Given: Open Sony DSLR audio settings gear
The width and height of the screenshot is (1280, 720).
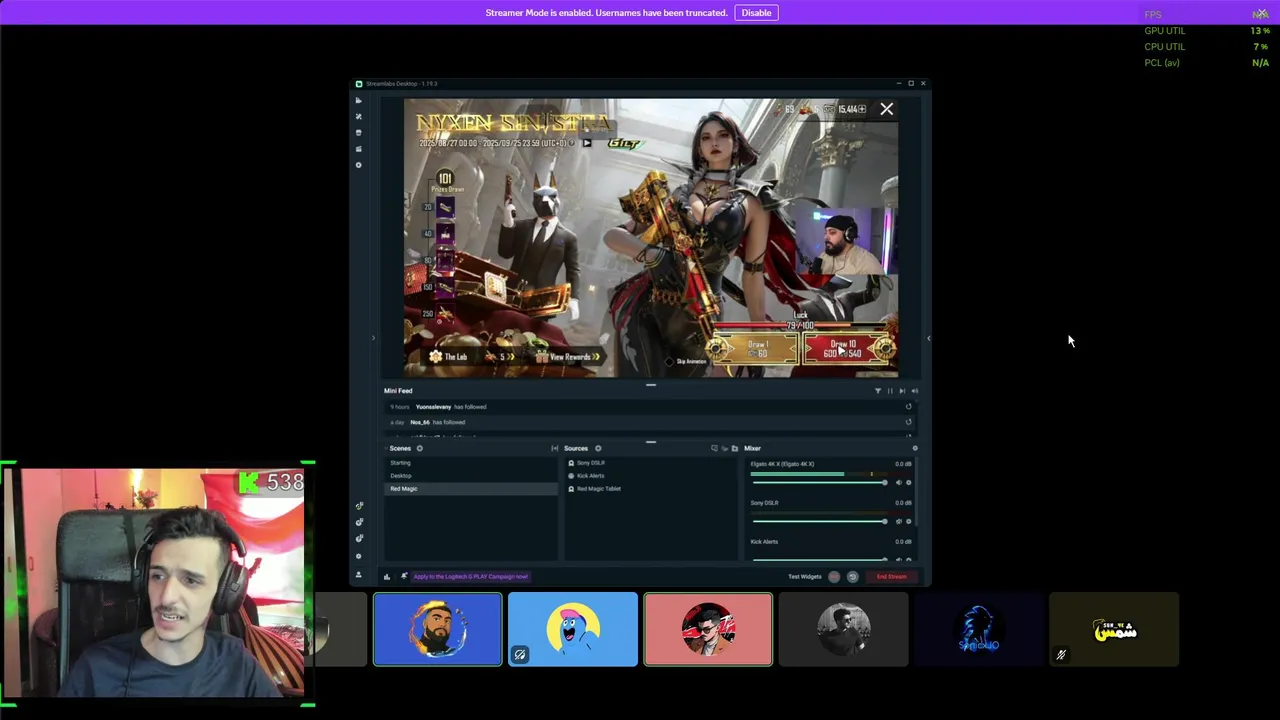Looking at the screenshot, I should tap(908, 521).
